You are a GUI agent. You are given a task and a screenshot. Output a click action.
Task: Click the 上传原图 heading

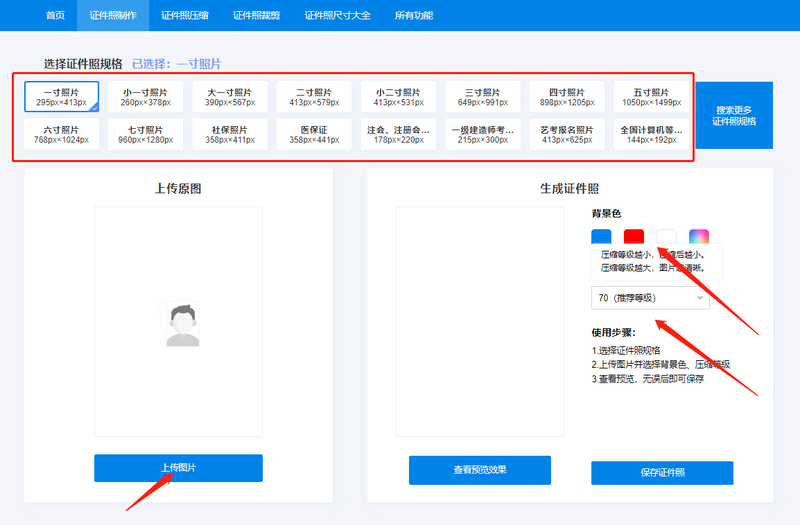[x=178, y=189]
